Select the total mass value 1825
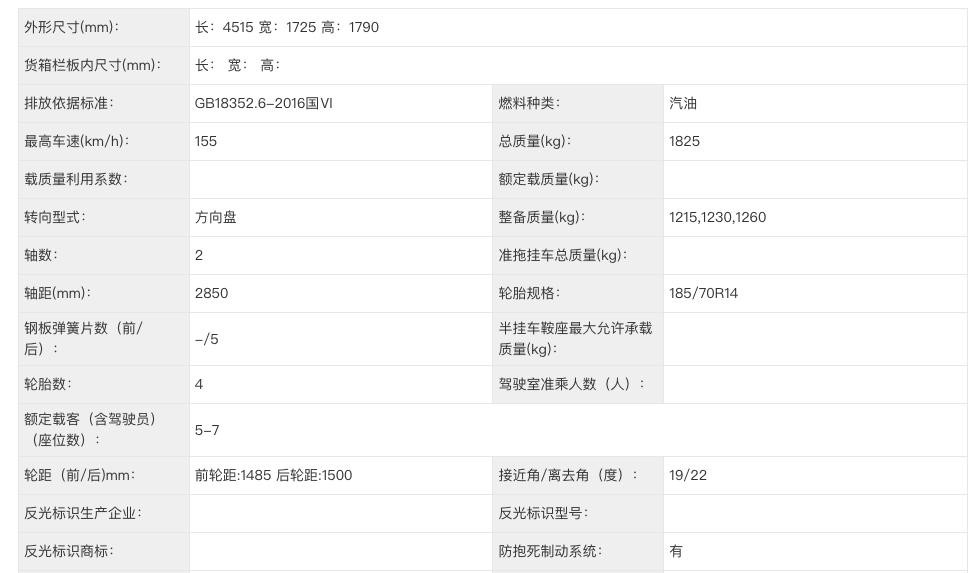This screenshot has height=573, width=973. click(x=685, y=141)
